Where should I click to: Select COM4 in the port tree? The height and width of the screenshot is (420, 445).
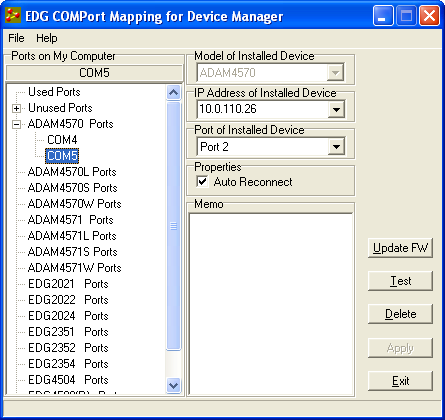[62, 140]
